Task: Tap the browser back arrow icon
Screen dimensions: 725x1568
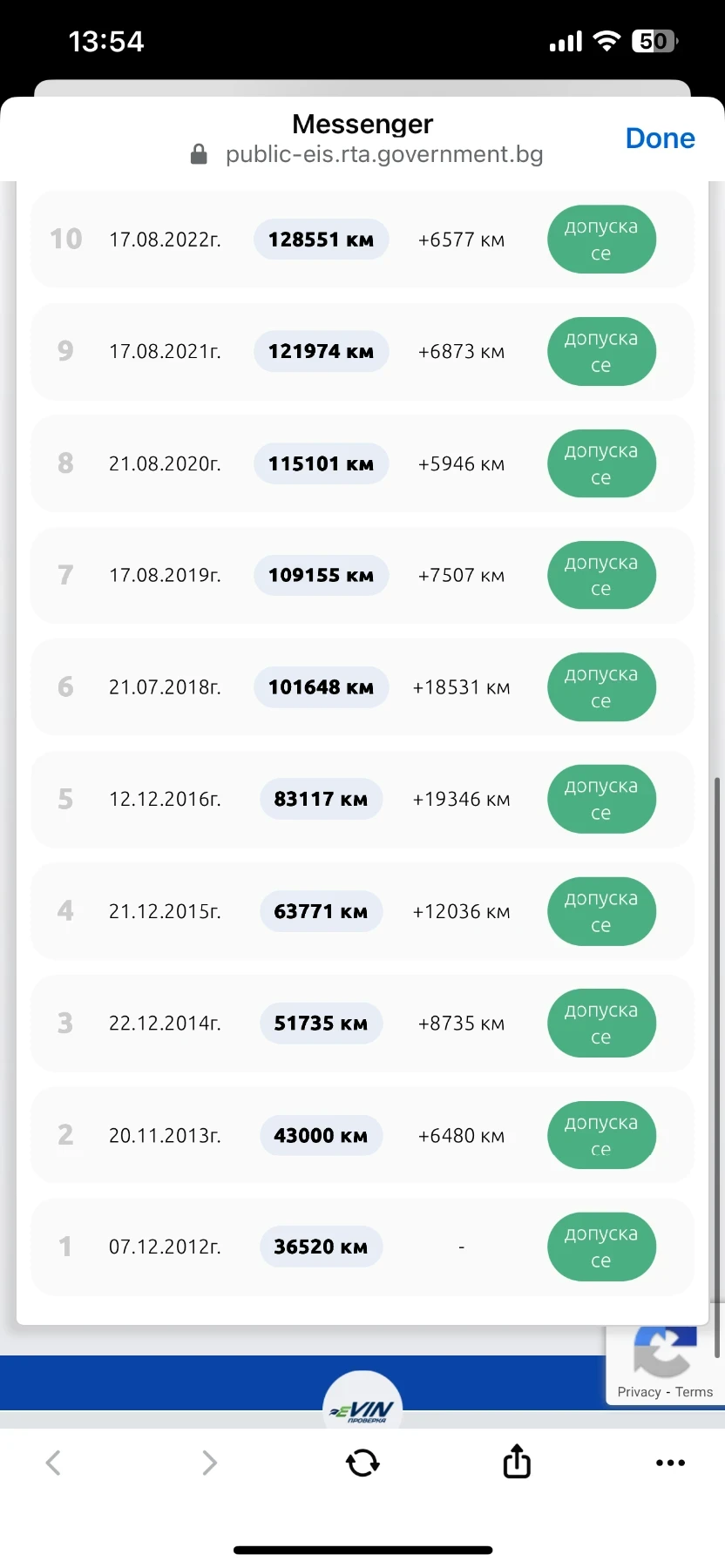Action: point(53,1463)
